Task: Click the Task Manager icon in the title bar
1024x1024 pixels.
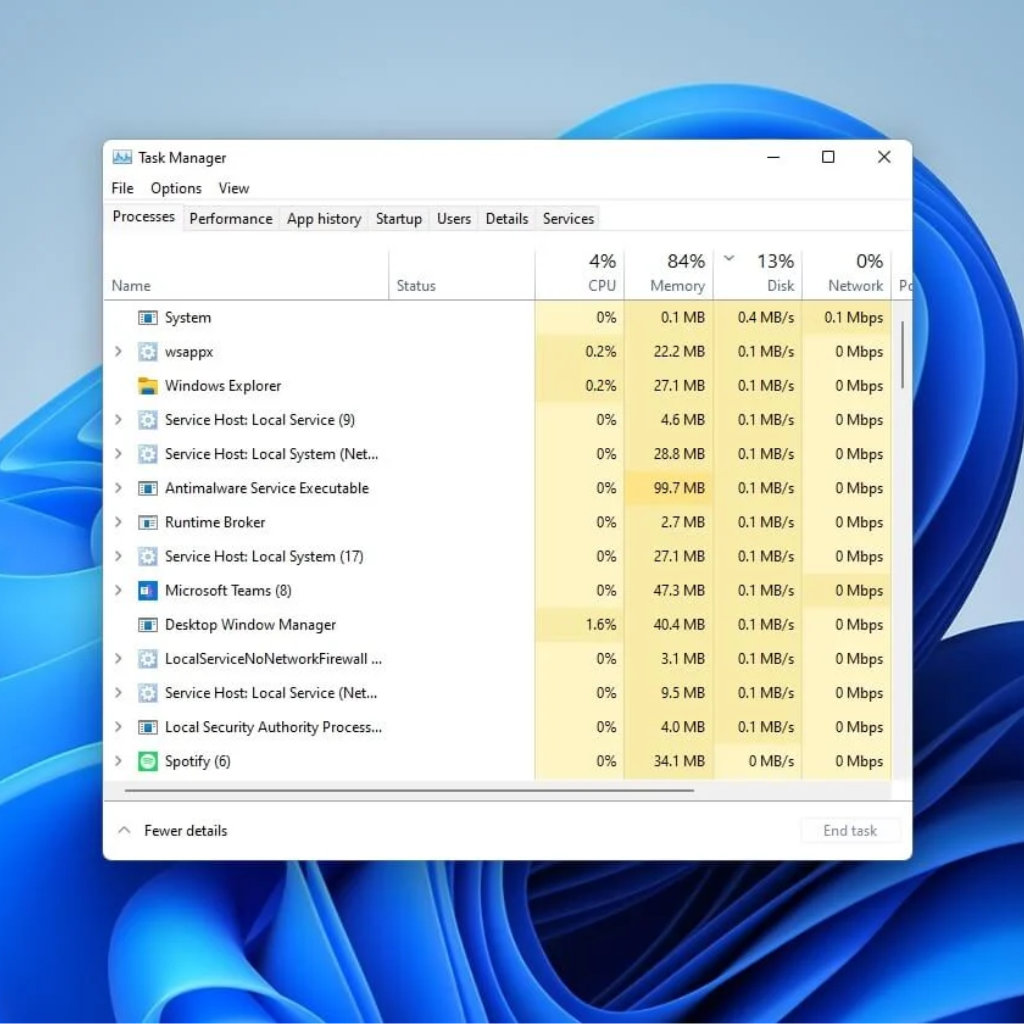Action: (122, 157)
